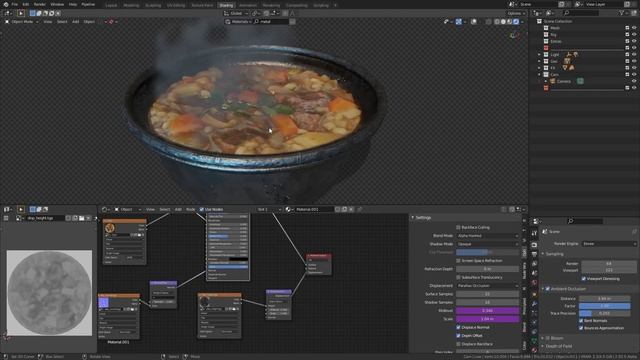Click the Blender logo menu icon

[x=6, y=4]
